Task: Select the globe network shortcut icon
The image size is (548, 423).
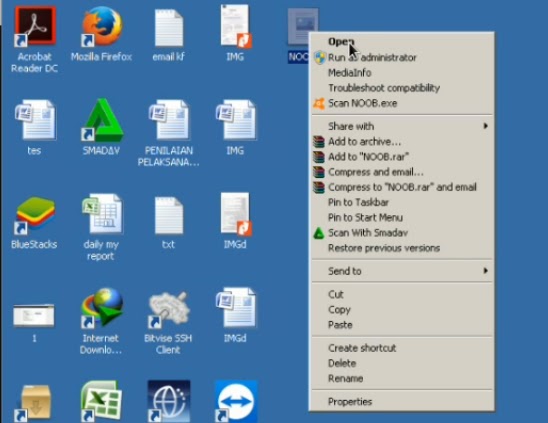Action: pos(169,401)
